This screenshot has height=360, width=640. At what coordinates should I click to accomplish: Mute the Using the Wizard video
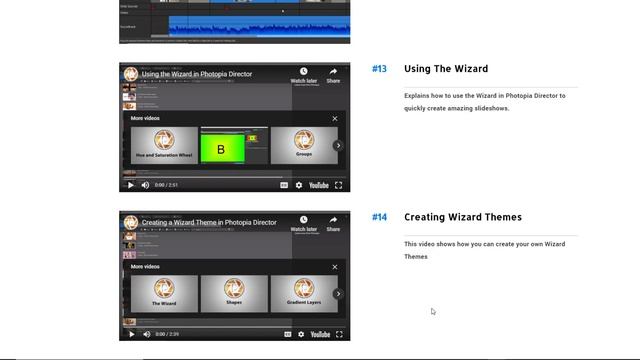145,185
